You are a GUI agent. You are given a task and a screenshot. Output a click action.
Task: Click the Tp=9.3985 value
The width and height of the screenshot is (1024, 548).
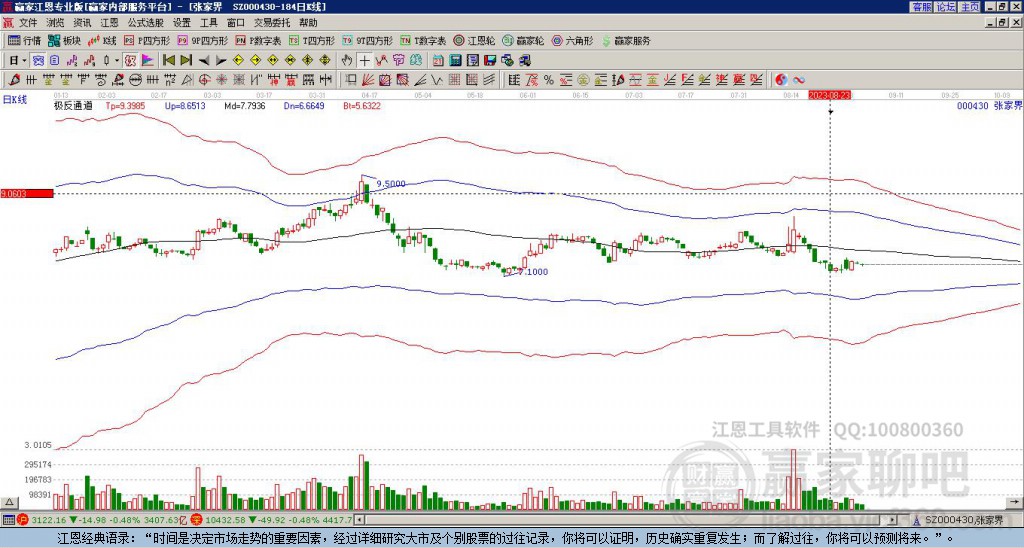click(x=126, y=105)
